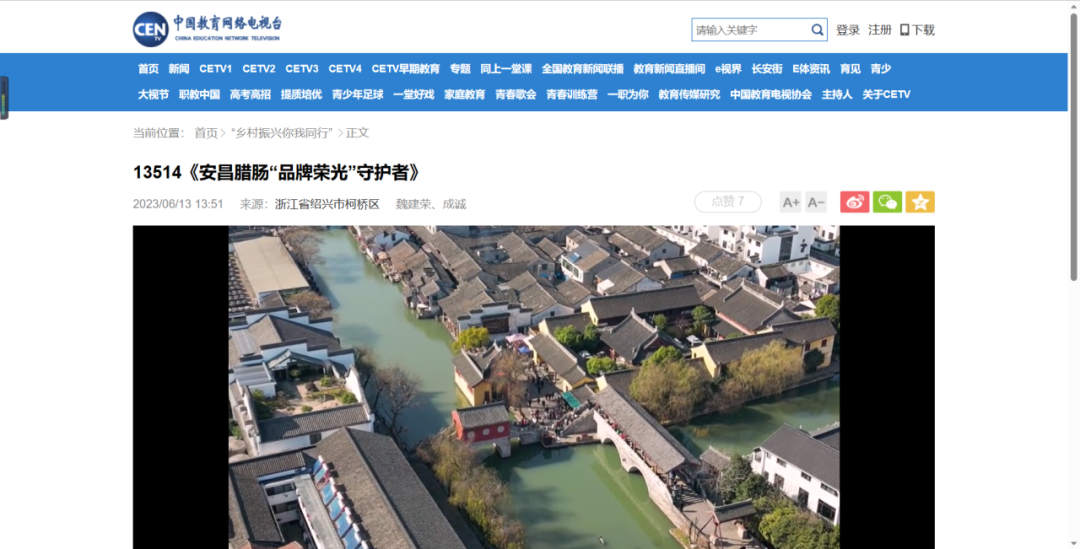
Task: Click the yellow star favorite icon
Action: pyautogui.click(x=920, y=202)
